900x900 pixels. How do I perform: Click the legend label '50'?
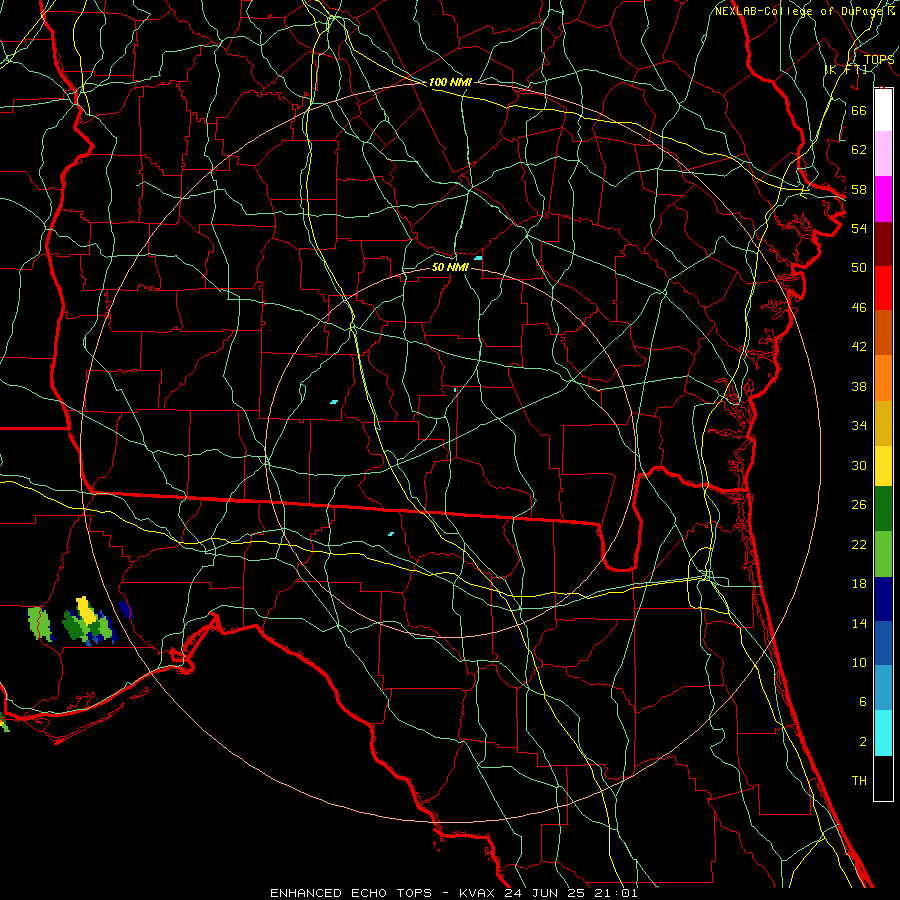click(859, 268)
